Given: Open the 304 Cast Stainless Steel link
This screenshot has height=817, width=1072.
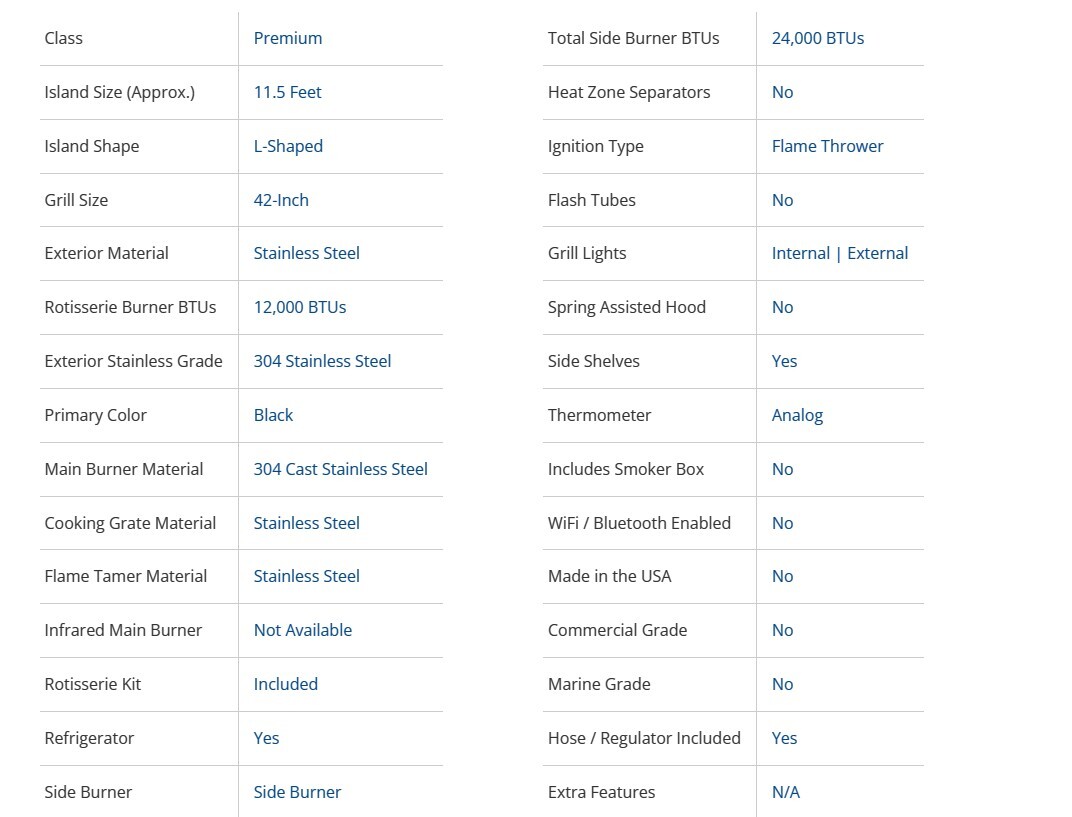Looking at the screenshot, I should click(x=340, y=469).
